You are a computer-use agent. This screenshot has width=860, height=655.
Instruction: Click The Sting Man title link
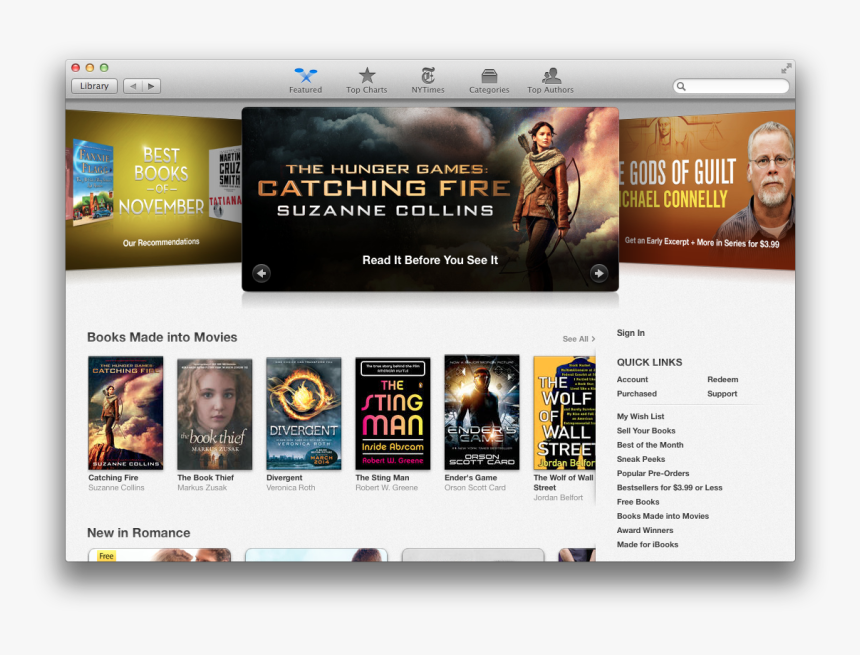click(x=382, y=478)
